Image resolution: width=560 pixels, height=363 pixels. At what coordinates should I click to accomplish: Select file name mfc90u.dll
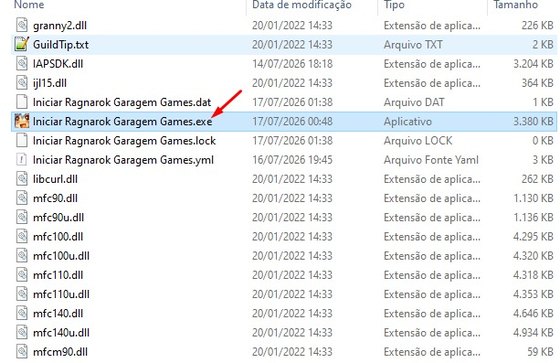pos(58,218)
